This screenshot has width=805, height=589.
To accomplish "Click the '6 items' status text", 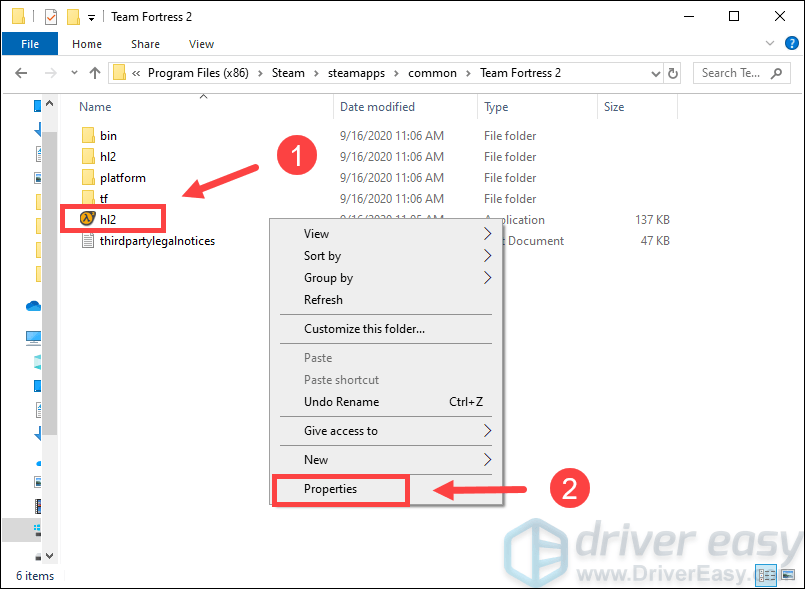I will [x=35, y=576].
